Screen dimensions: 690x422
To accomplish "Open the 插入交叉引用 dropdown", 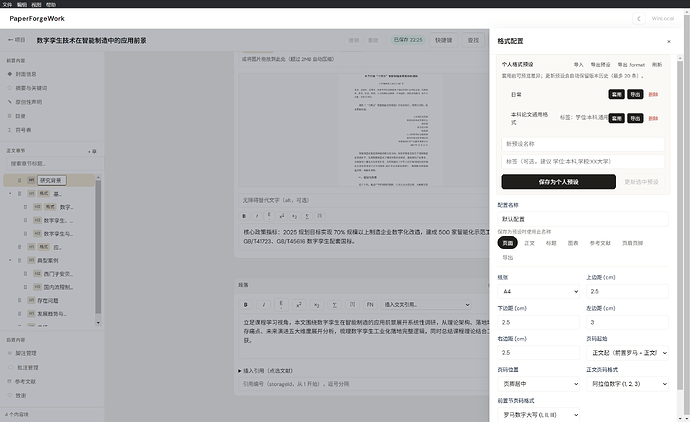I will click(x=426, y=305).
